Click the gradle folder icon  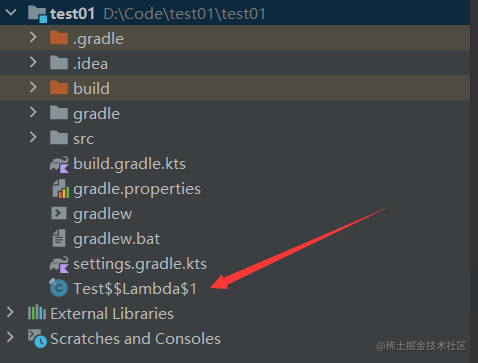click(x=59, y=113)
